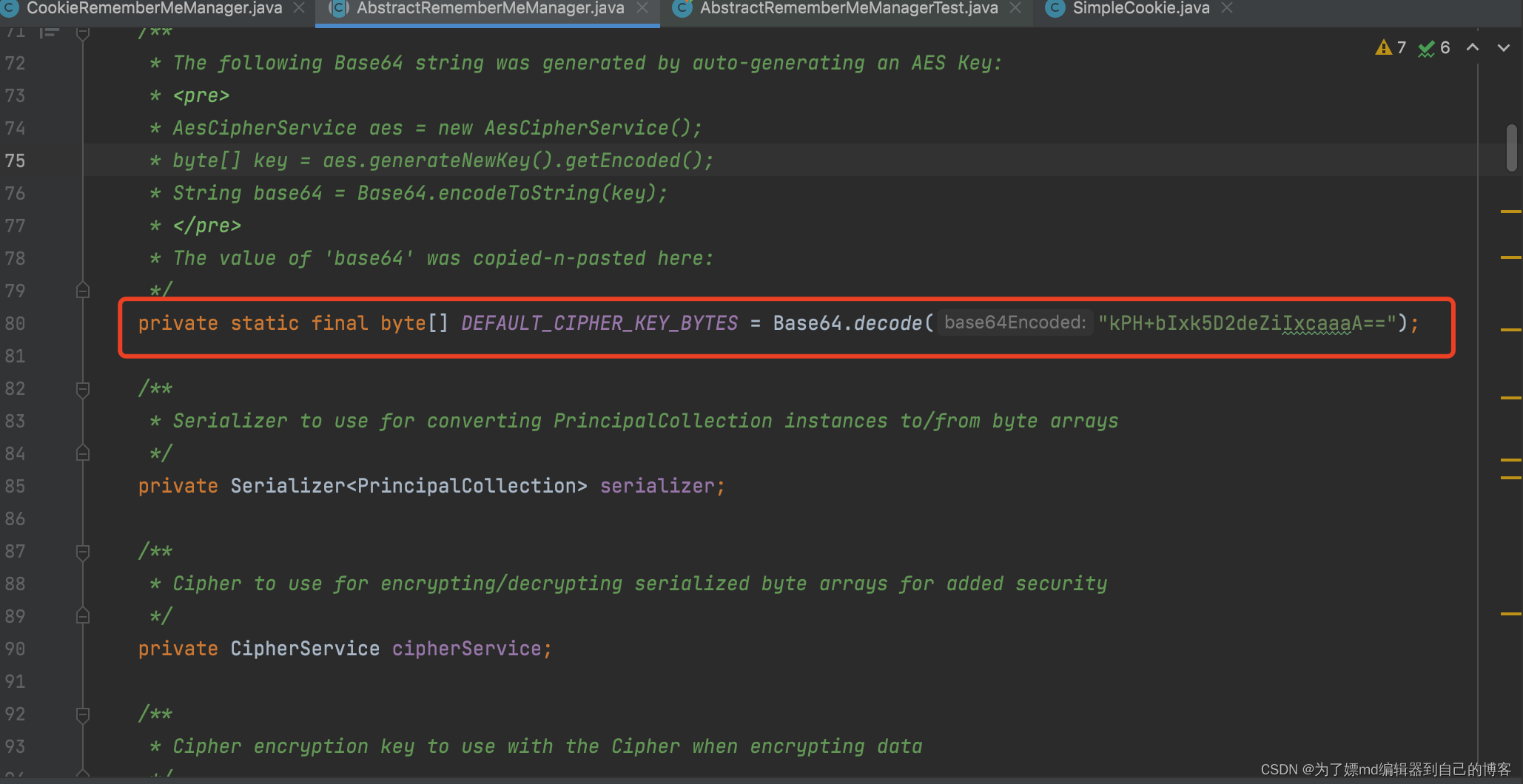Click line number 90 in gutter

click(15, 649)
